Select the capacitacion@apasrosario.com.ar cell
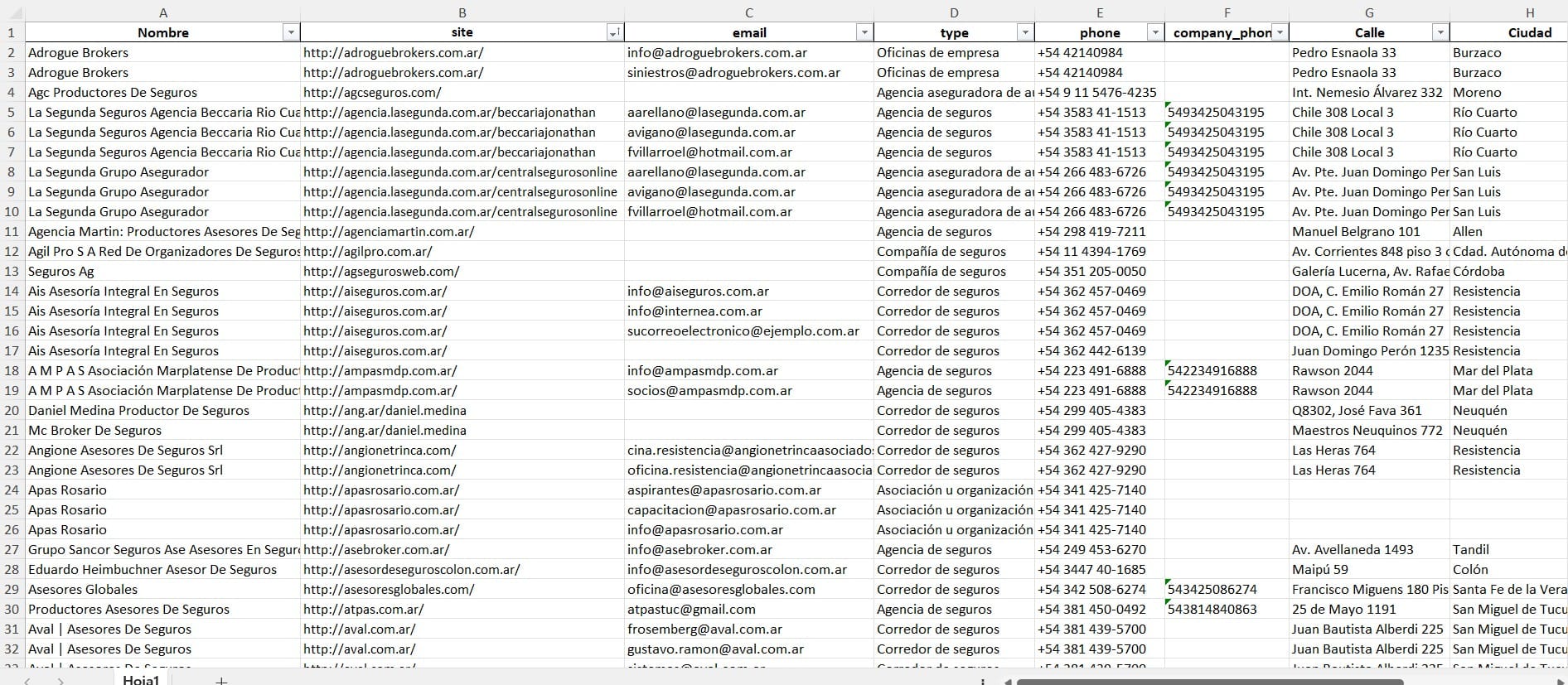This screenshot has width=1568, height=685. [x=749, y=509]
